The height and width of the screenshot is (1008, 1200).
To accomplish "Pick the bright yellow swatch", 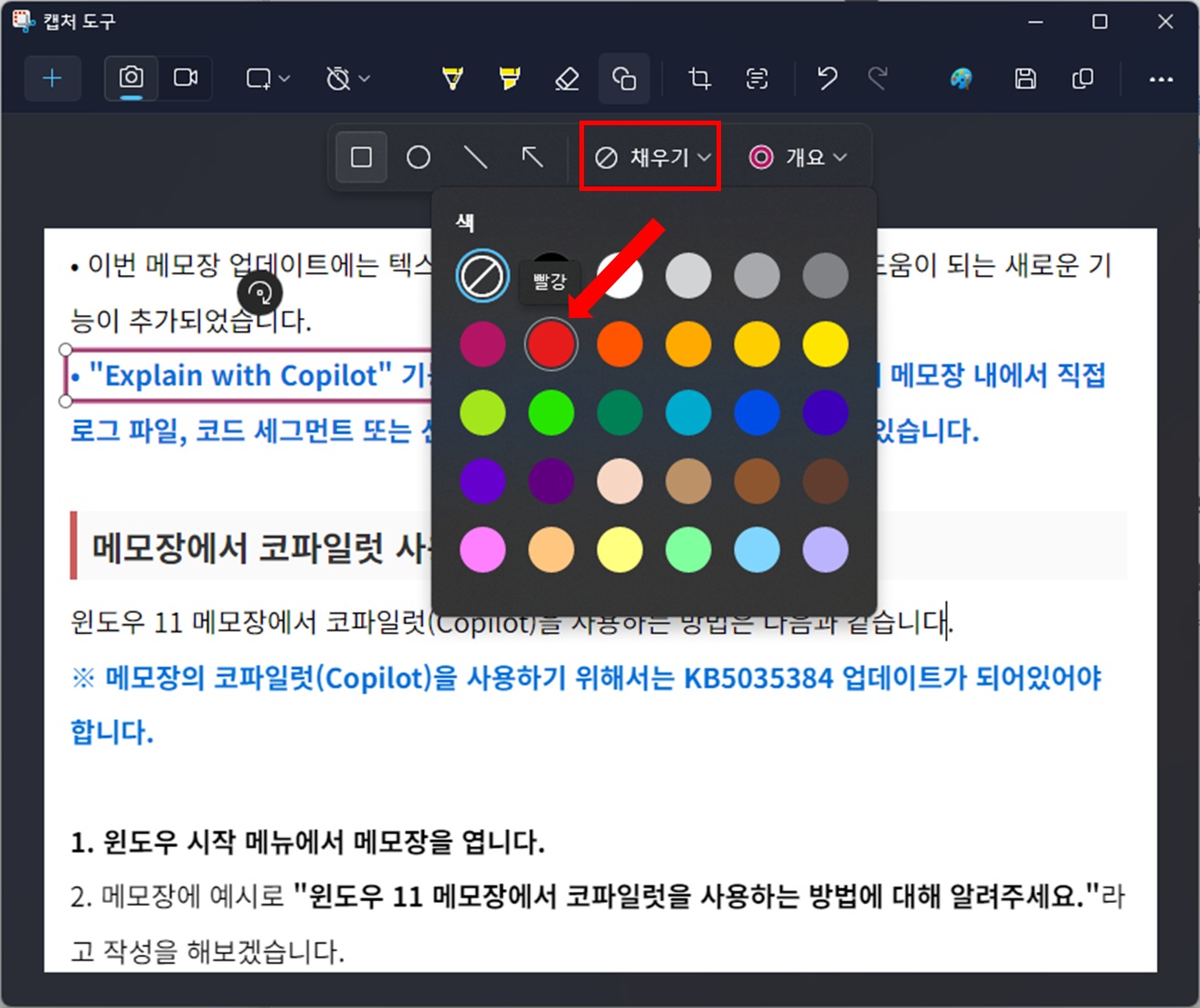I will [x=825, y=345].
